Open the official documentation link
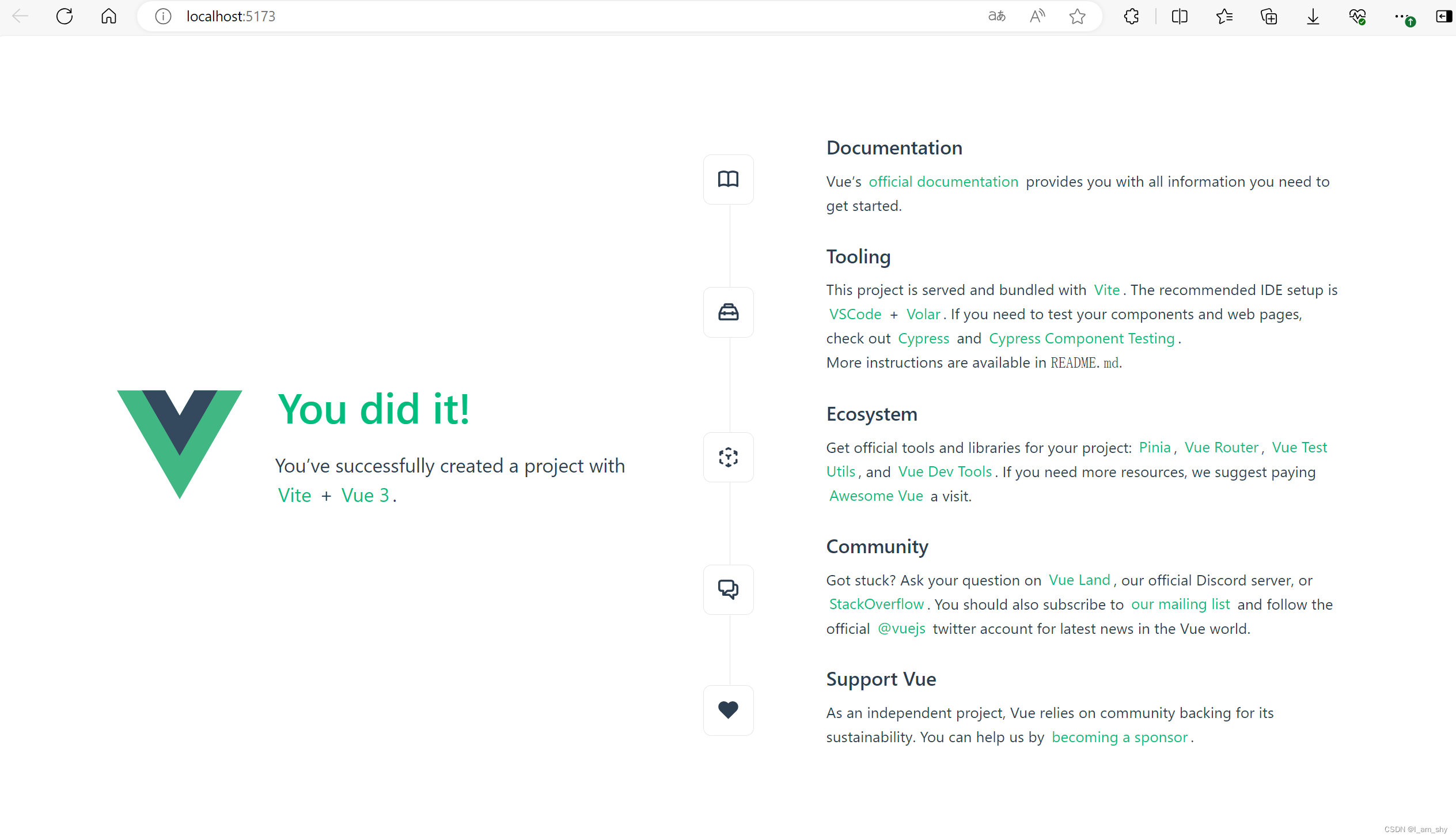The image size is (1456, 839). point(943,182)
